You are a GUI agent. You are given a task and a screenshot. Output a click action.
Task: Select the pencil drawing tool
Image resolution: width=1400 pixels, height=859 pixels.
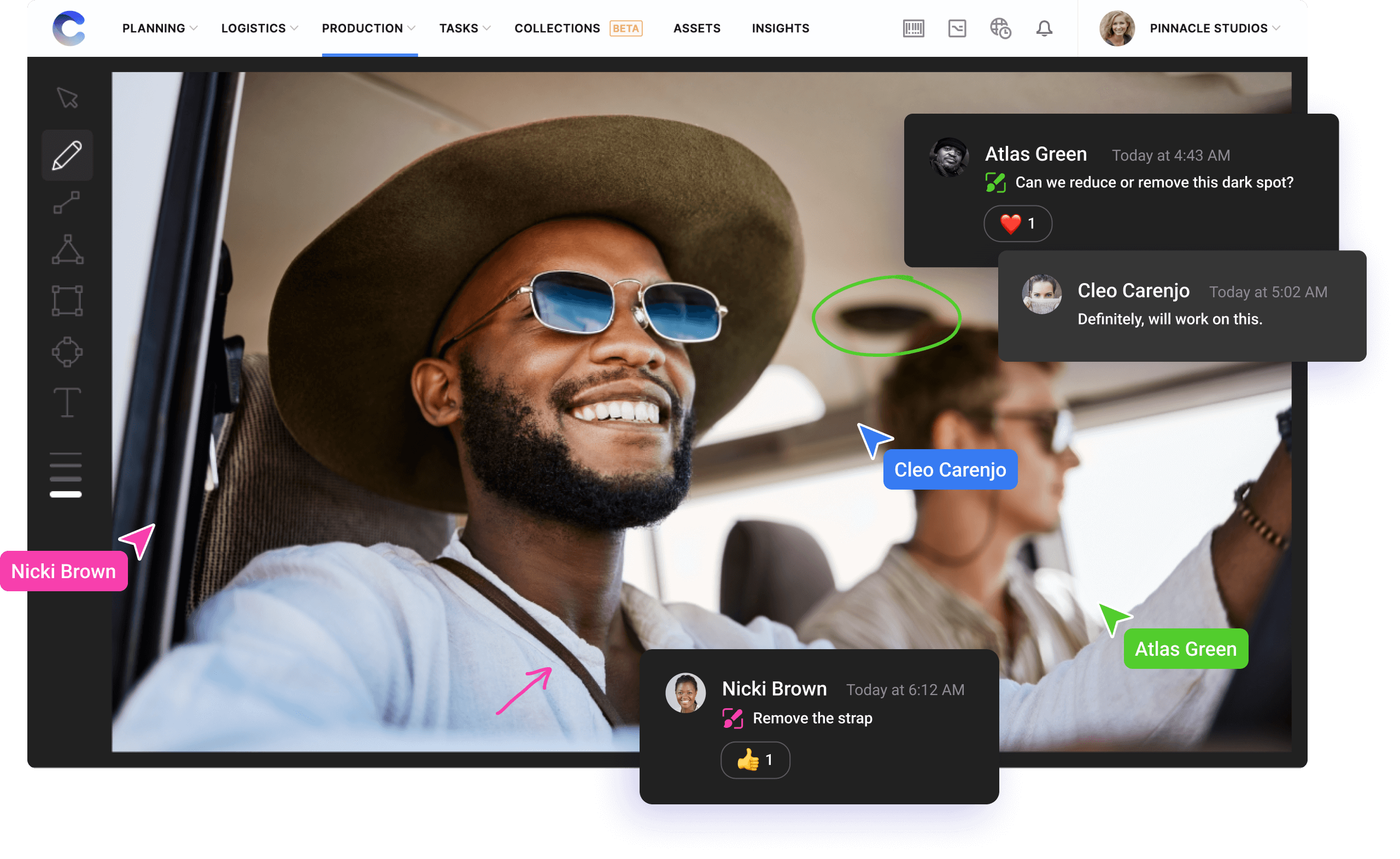click(x=67, y=155)
